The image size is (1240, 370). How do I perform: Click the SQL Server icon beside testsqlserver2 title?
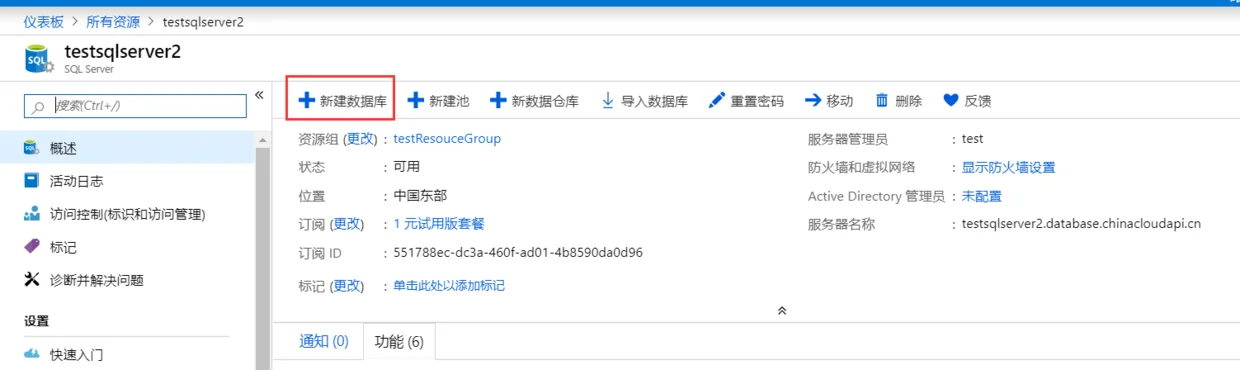(38, 59)
